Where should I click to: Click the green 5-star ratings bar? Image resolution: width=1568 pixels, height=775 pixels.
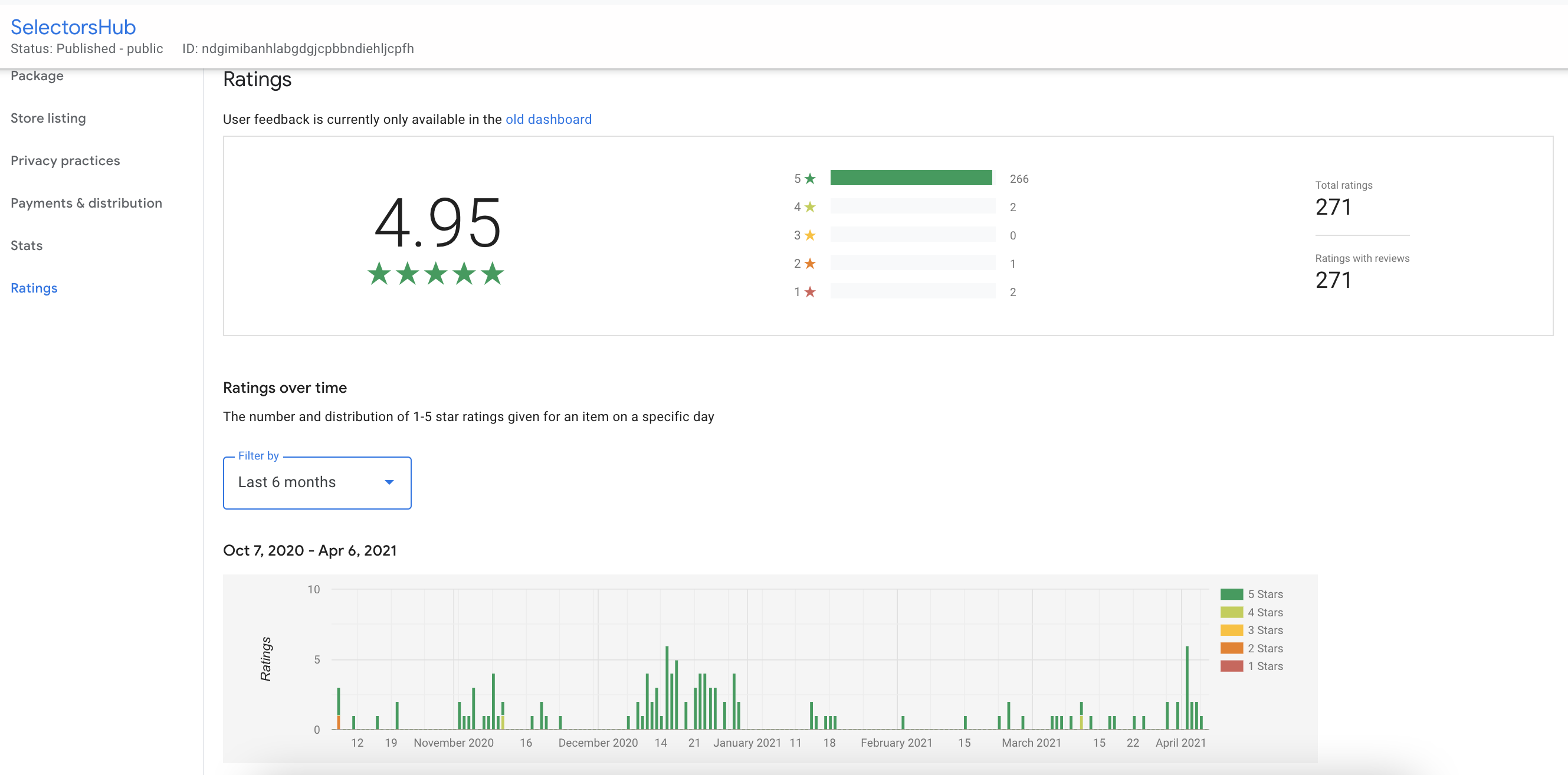pos(911,178)
